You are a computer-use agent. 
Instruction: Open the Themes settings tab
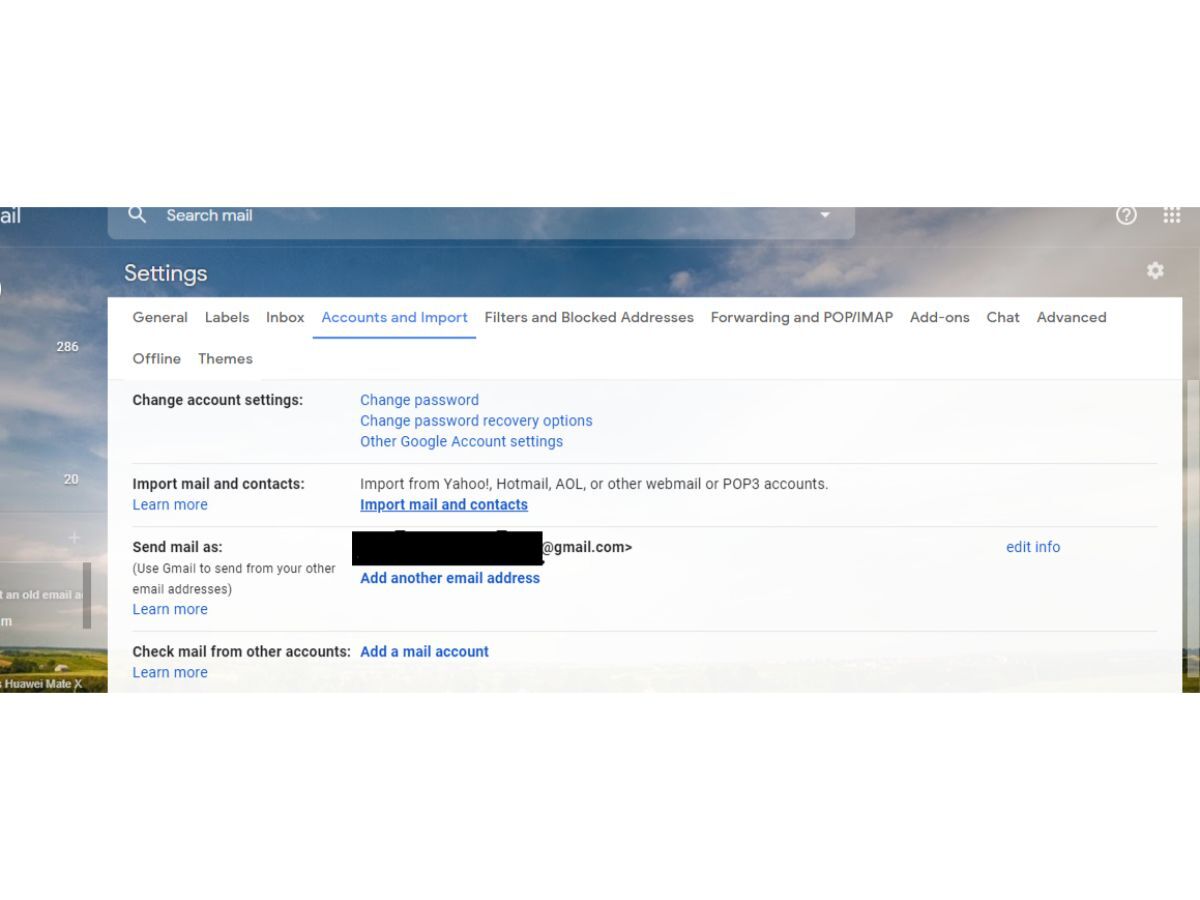(x=225, y=359)
